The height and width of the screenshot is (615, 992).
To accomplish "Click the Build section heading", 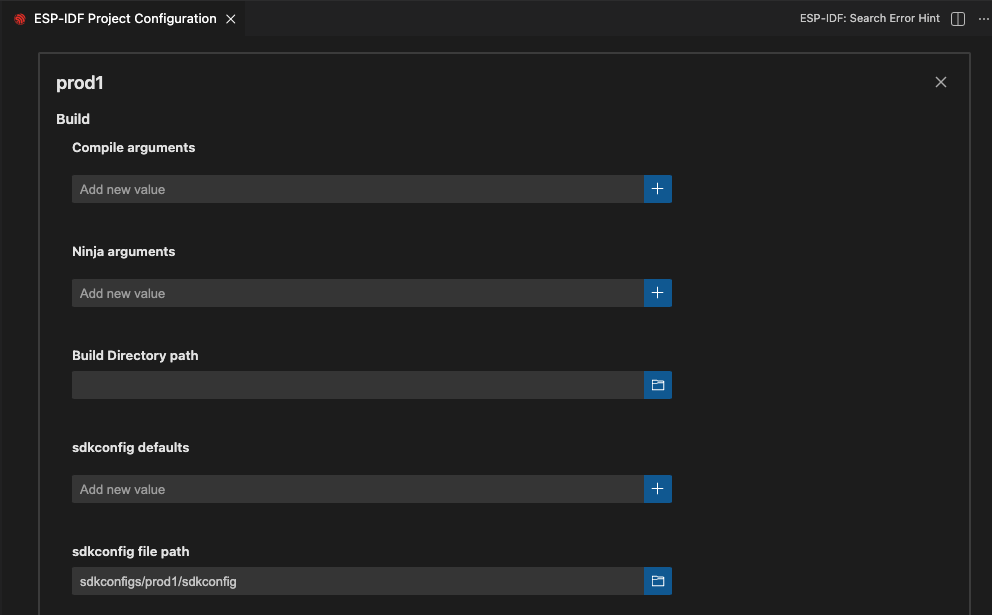I will point(73,119).
